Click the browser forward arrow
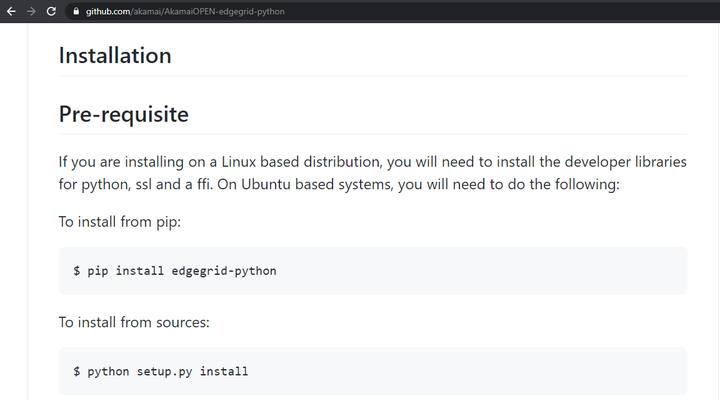 pyautogui.click(x=31, y=11)
